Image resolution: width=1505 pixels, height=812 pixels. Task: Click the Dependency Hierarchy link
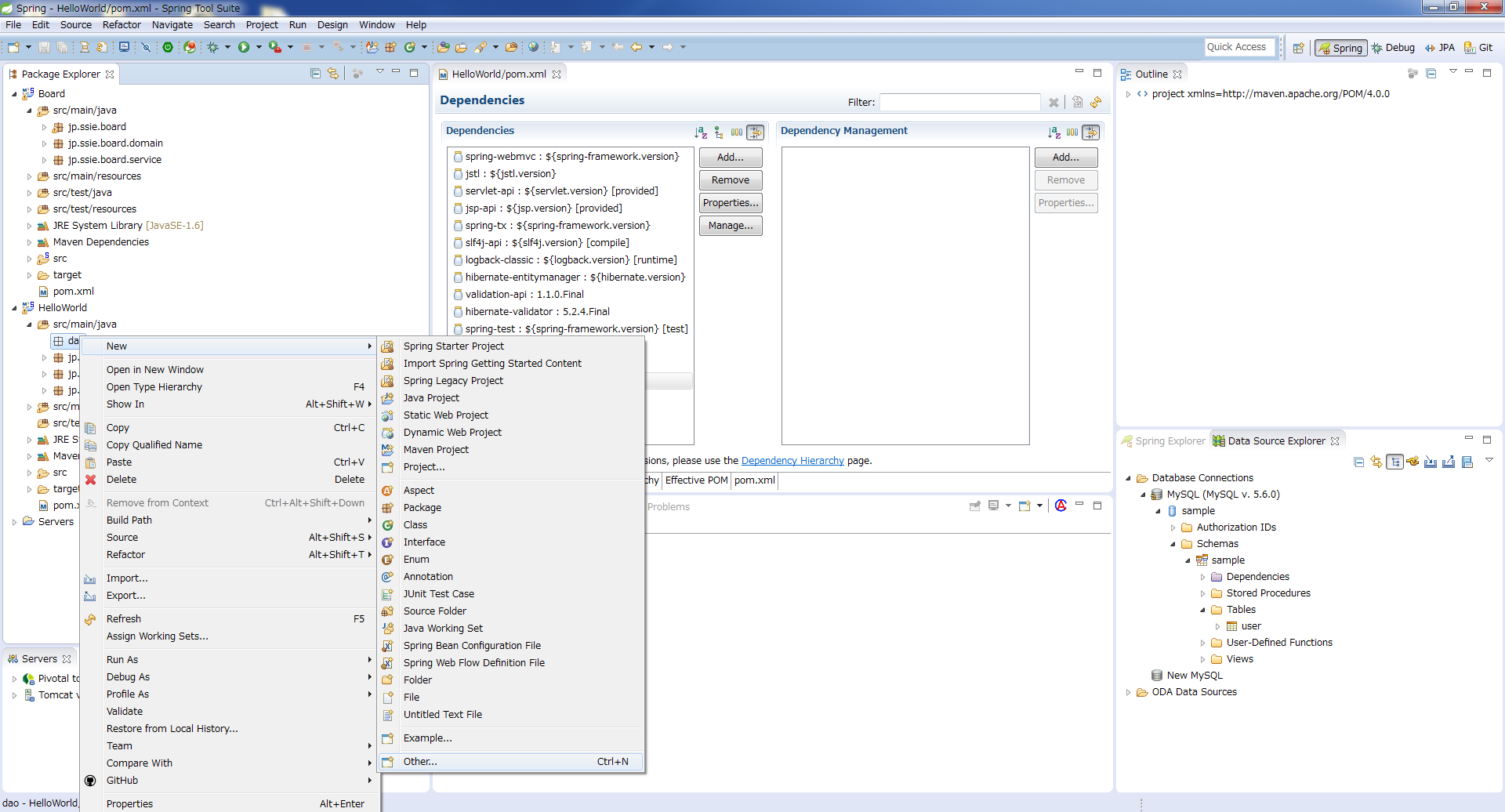point(792,461)
